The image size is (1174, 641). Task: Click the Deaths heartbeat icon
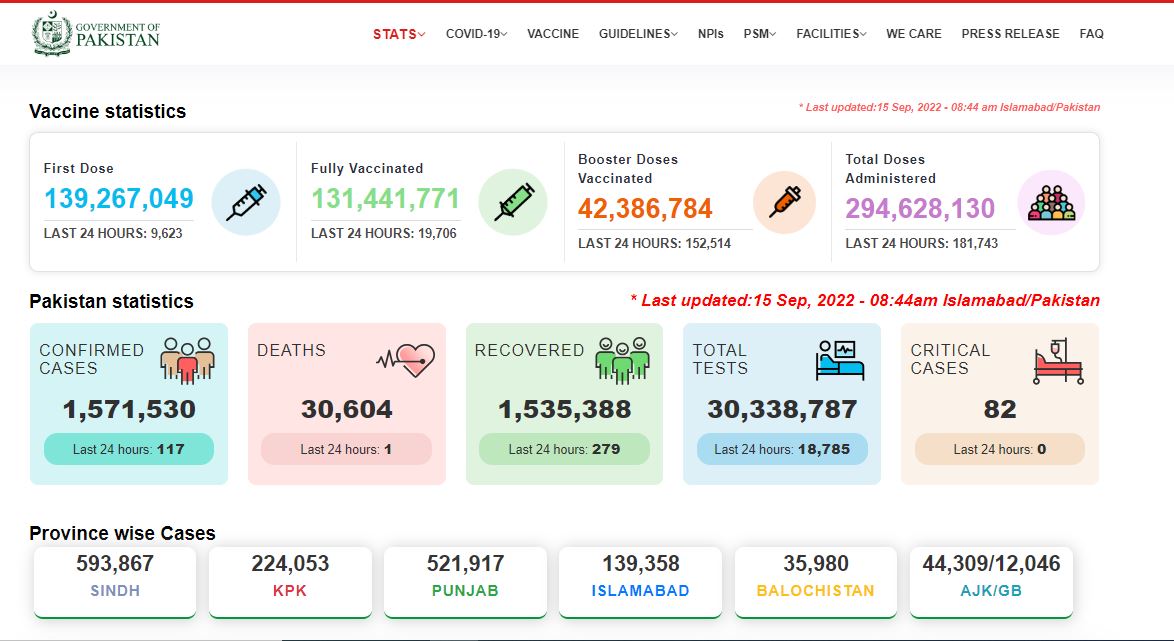coord(405,360)
